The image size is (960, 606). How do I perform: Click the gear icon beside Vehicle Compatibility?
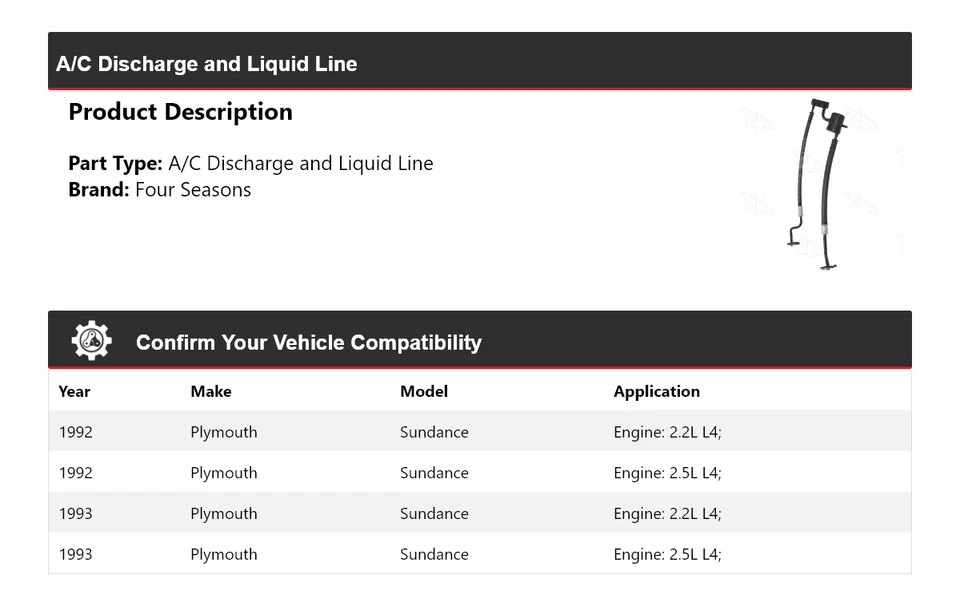tap(91, 341)
